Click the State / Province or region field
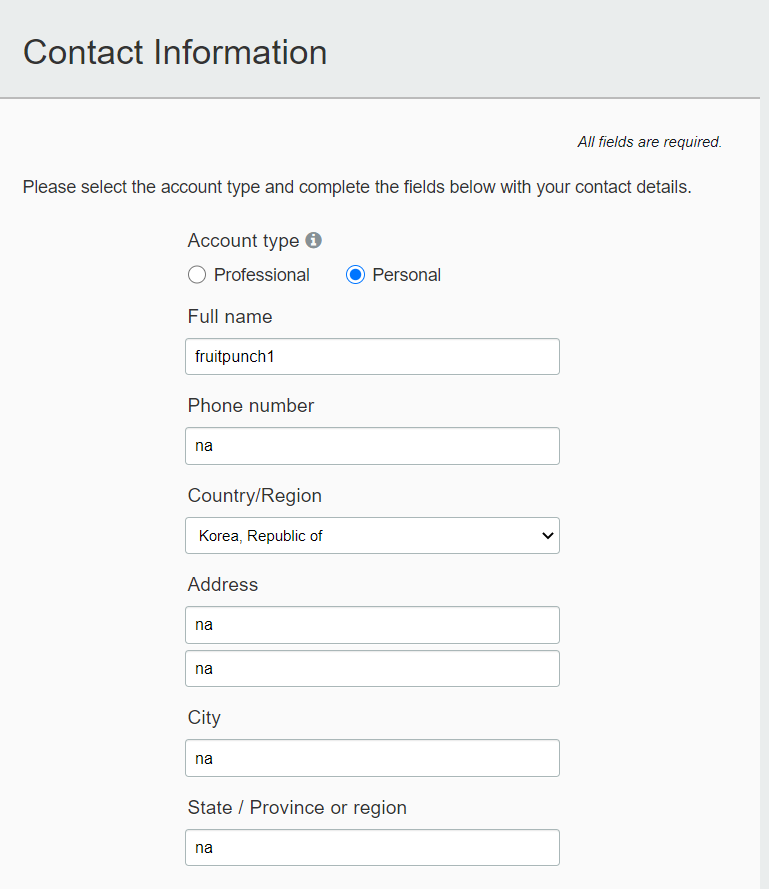The image size is (769, 889). pyautogui.click(x=373, y=848)
